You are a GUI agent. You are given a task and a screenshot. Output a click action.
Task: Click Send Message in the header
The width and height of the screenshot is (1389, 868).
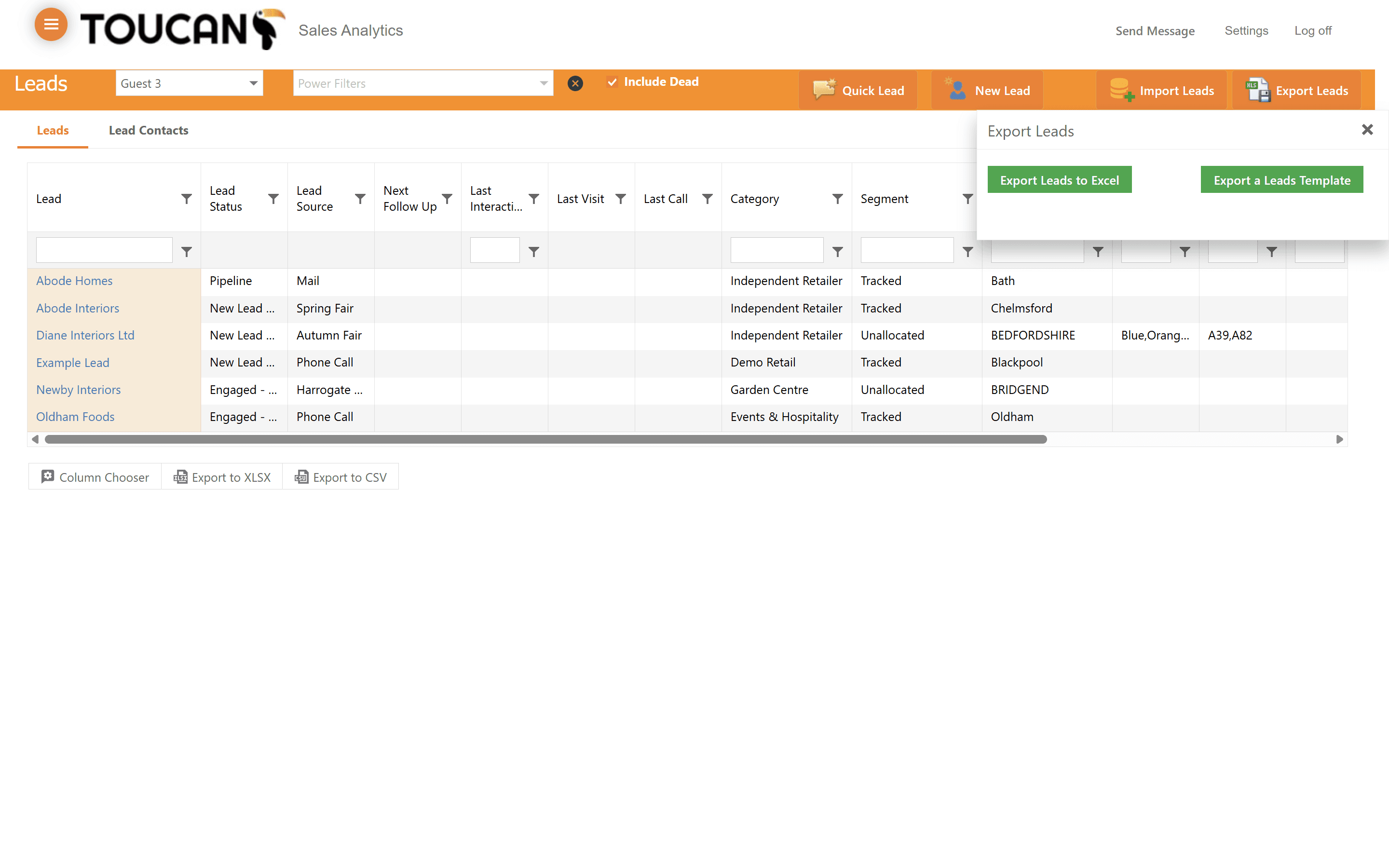(1155, 31)
